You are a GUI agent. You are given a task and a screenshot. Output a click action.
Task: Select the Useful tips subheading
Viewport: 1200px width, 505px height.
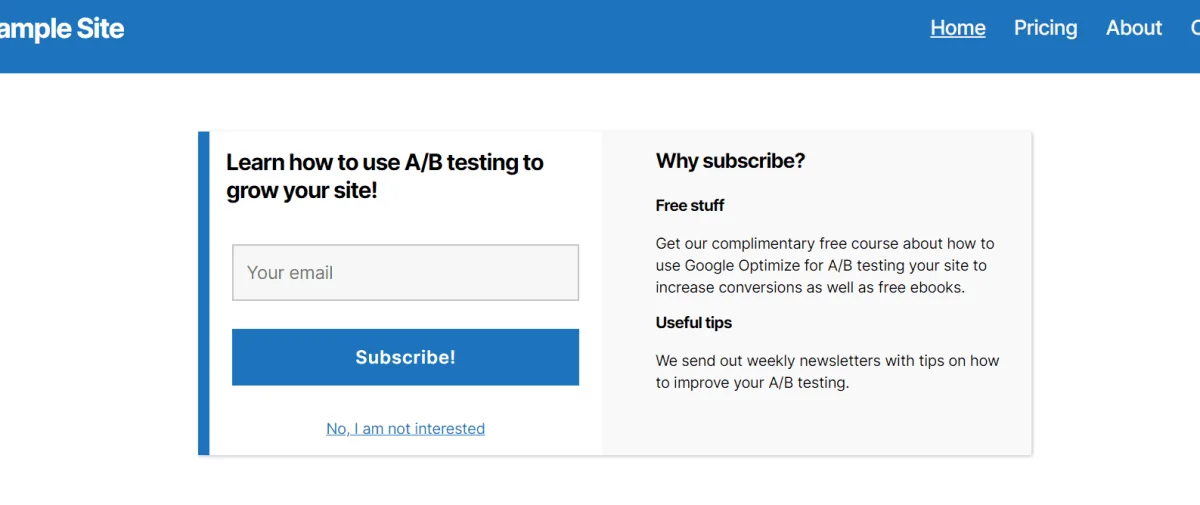coord(694,322)
